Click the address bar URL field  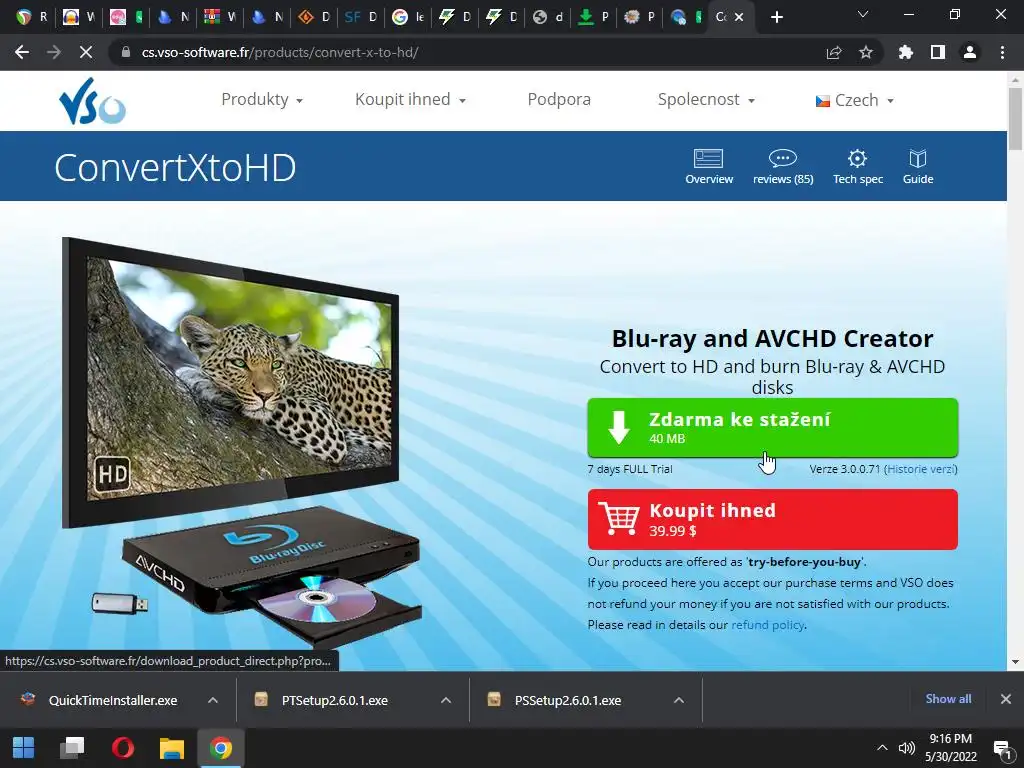pos(470,52)
